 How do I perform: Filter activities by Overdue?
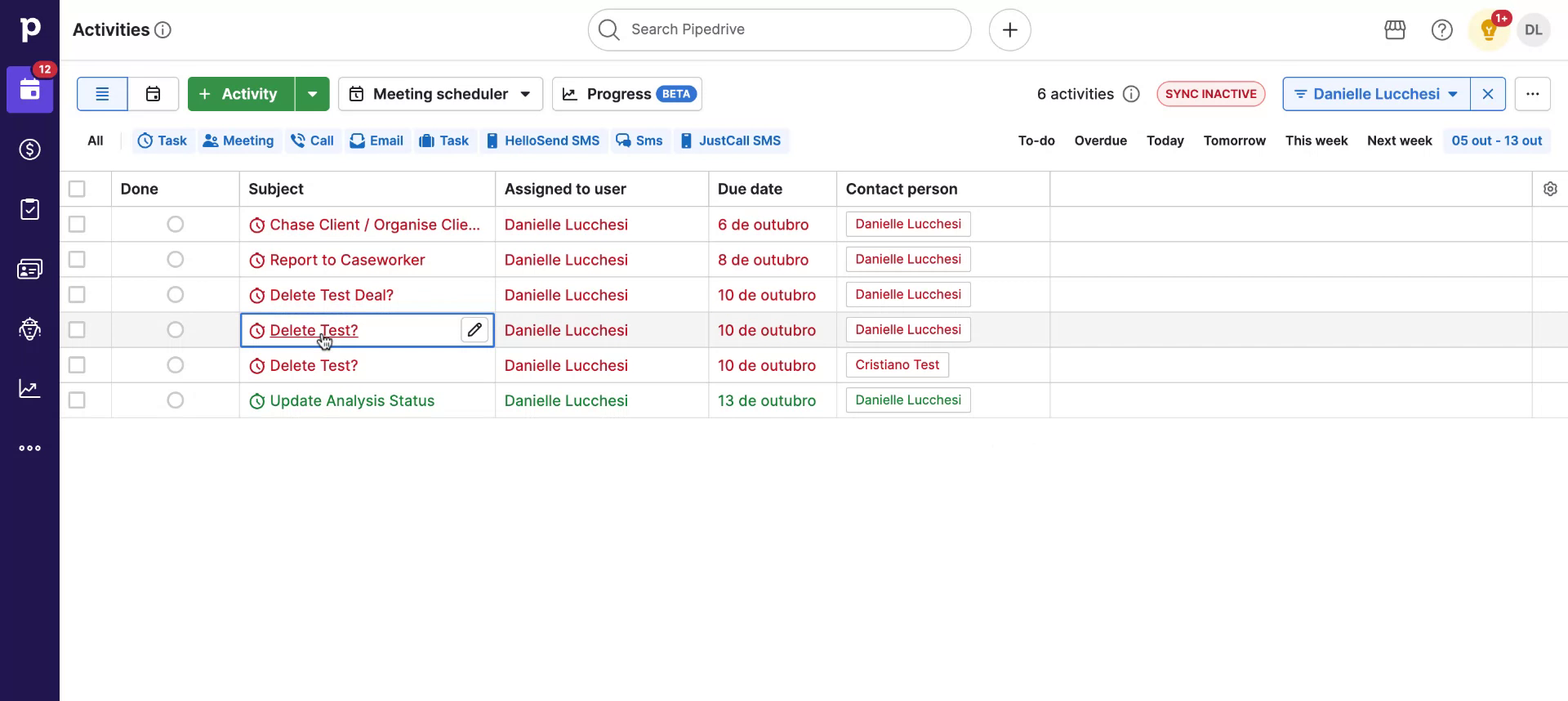pos(1100,141)
